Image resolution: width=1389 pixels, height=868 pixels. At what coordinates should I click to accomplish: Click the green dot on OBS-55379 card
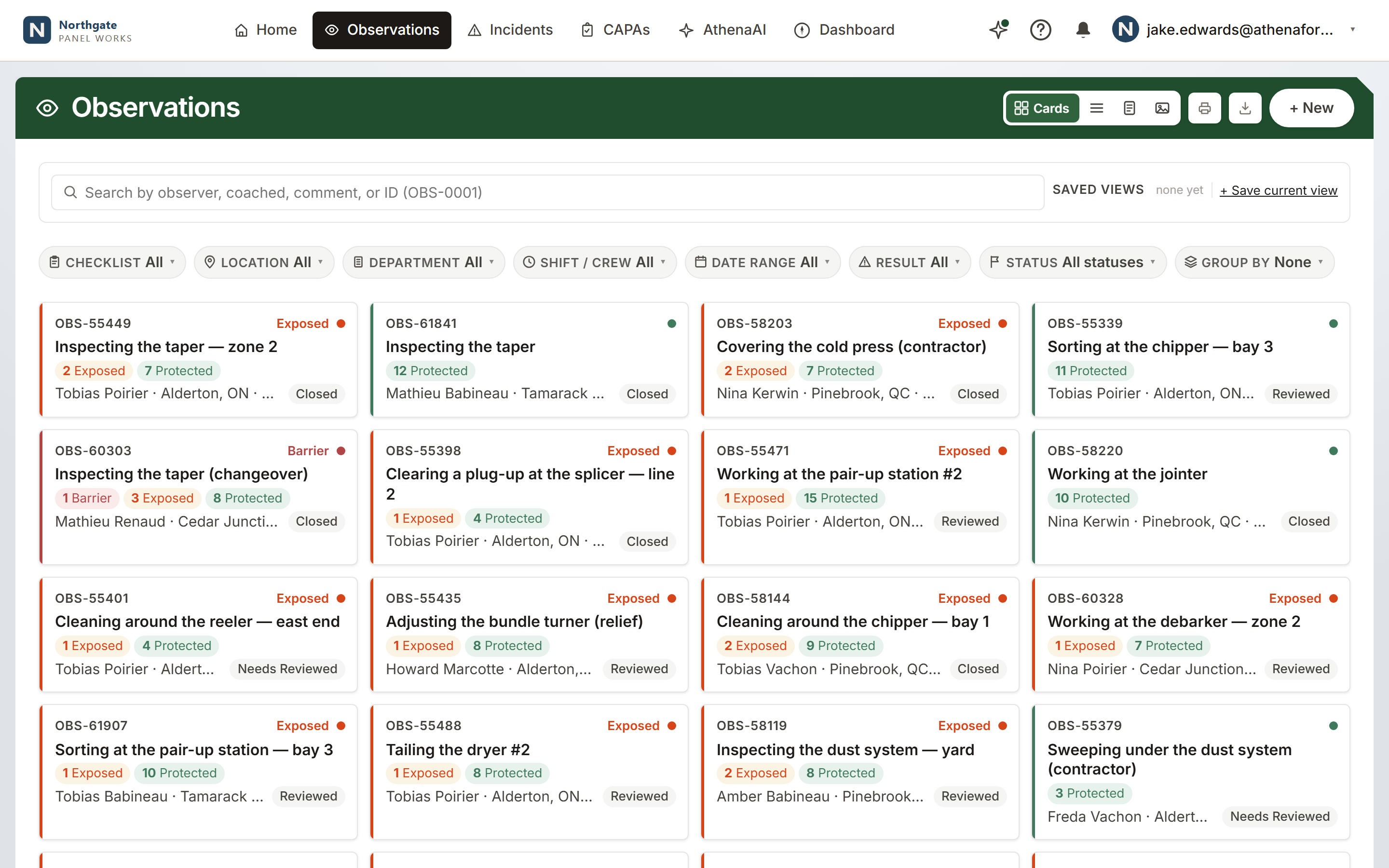[x=1334, y=726]
